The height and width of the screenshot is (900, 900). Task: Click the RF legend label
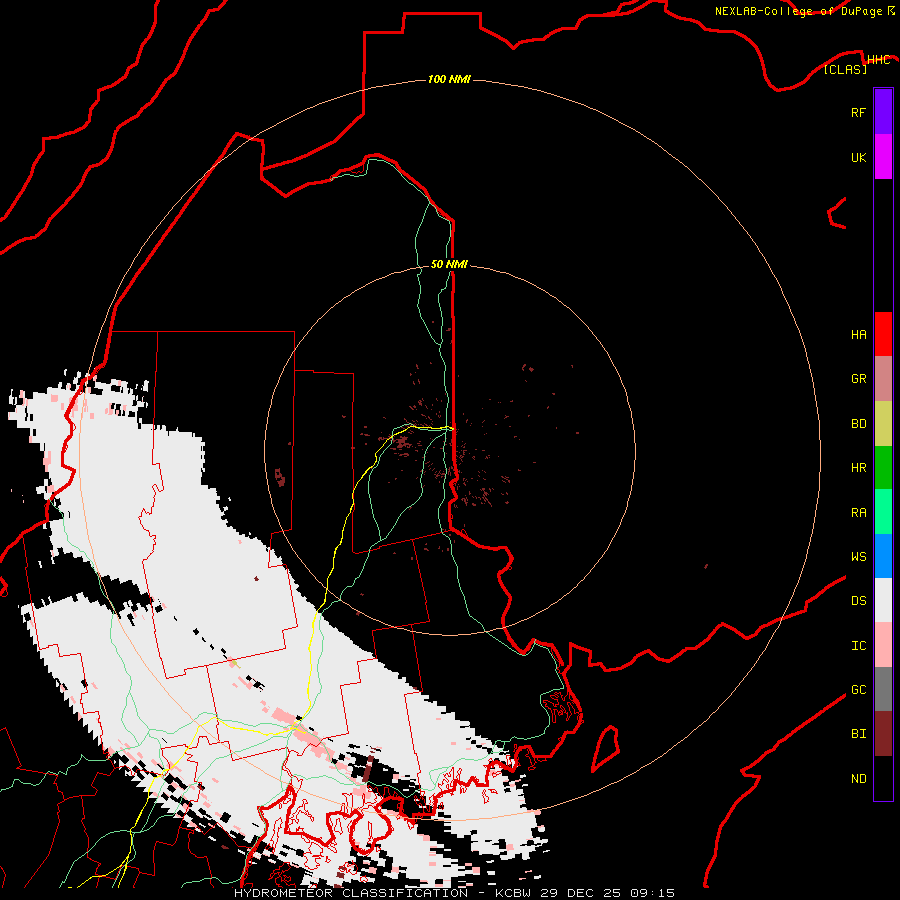[x=858, y=112]
